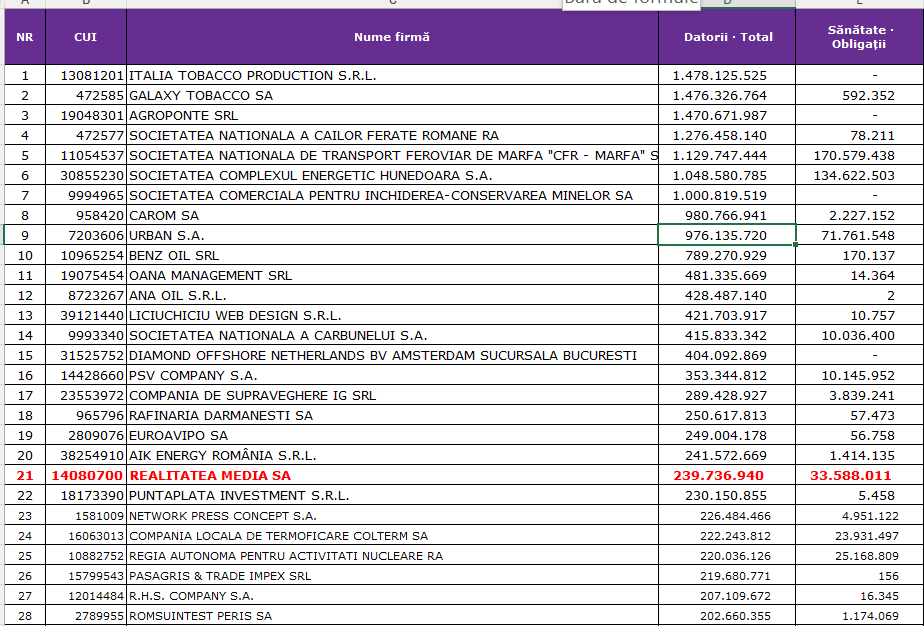The width and height of the screenshot is (924, 626).
Task: Click the NETWORK PRESS CONCEPT S.A. cell
Action: click(222, 515)
